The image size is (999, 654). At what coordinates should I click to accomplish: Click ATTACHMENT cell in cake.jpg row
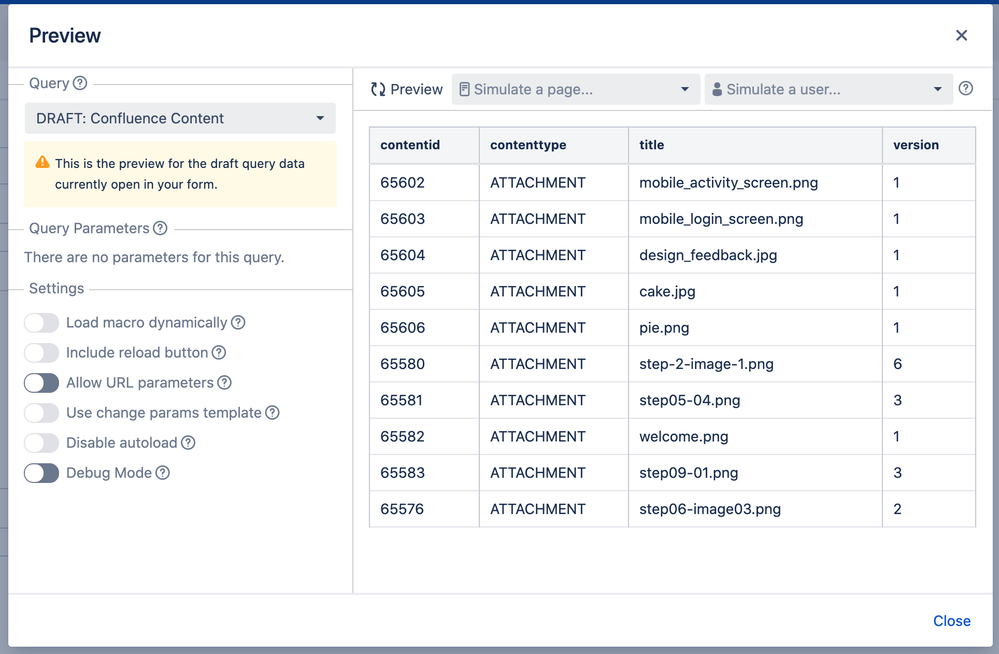(x=554, y=292)
